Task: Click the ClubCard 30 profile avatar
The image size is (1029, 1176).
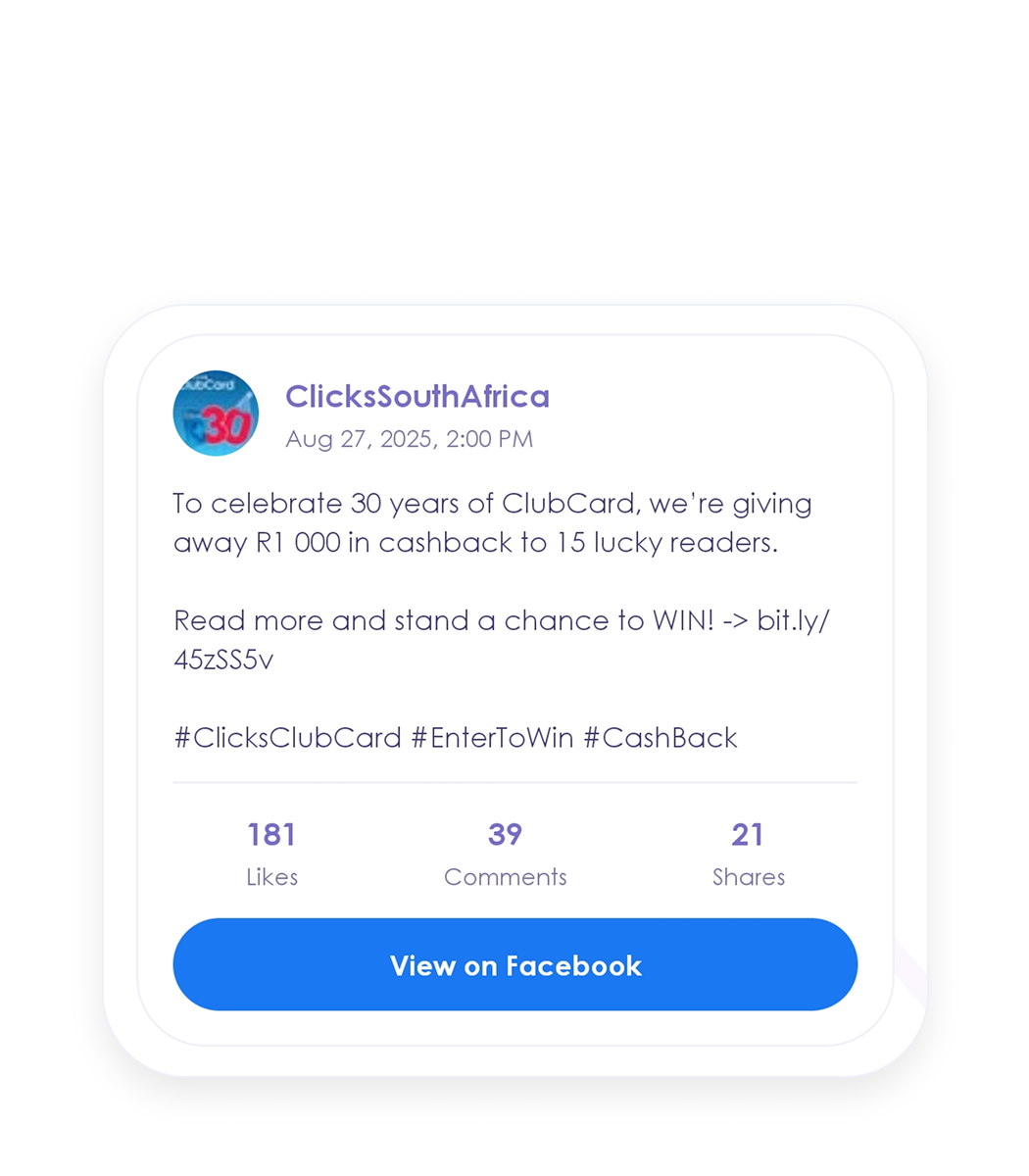Action: (216, 414)
